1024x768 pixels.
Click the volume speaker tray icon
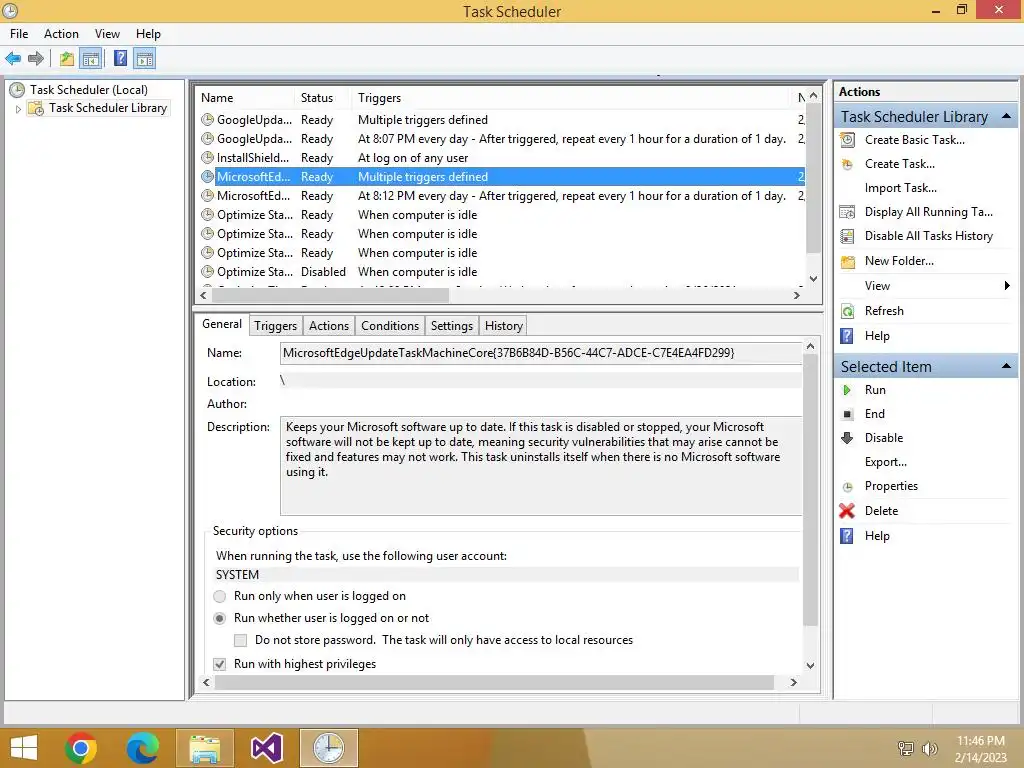point(929,749)
